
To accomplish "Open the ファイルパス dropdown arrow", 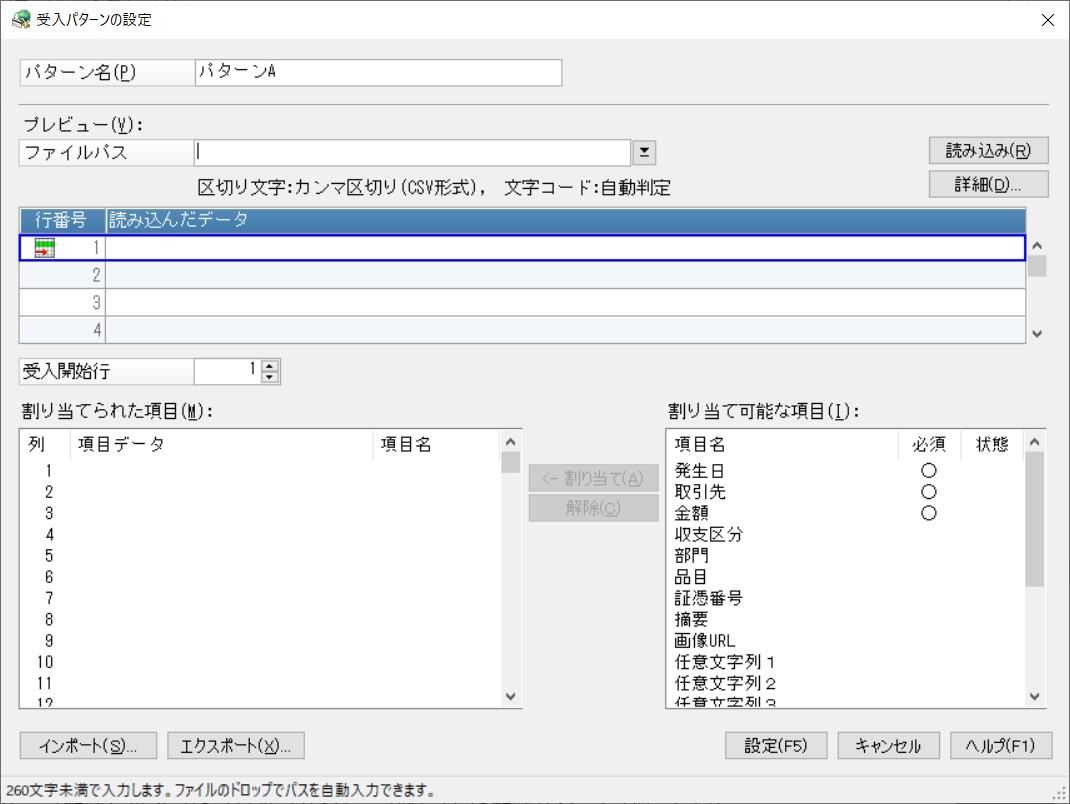I will click(x=644, y=152).
